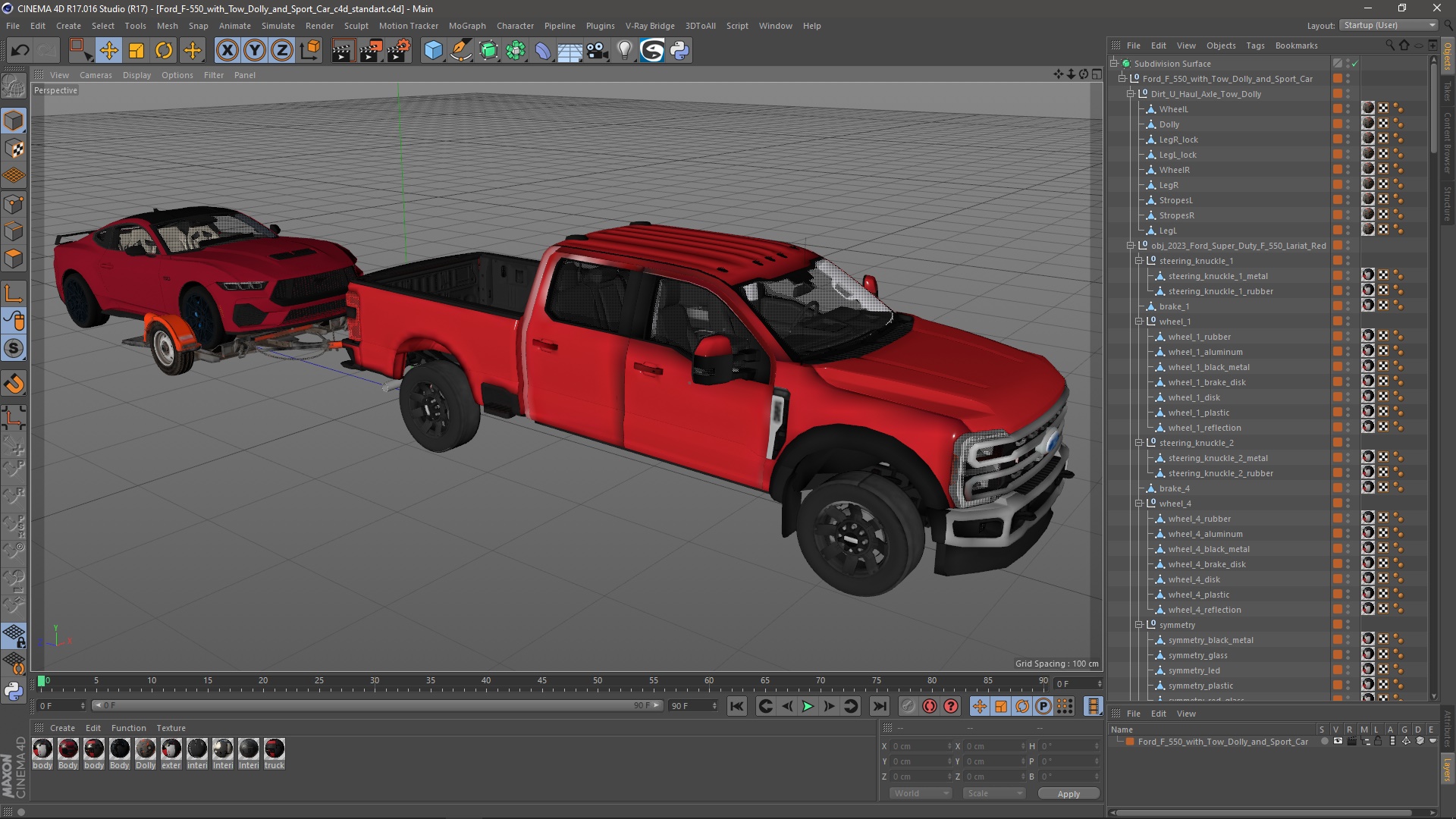Toggle Autokeying button
The width and height of the screenshot is (1456, 819).
click(x=930, y=707)
